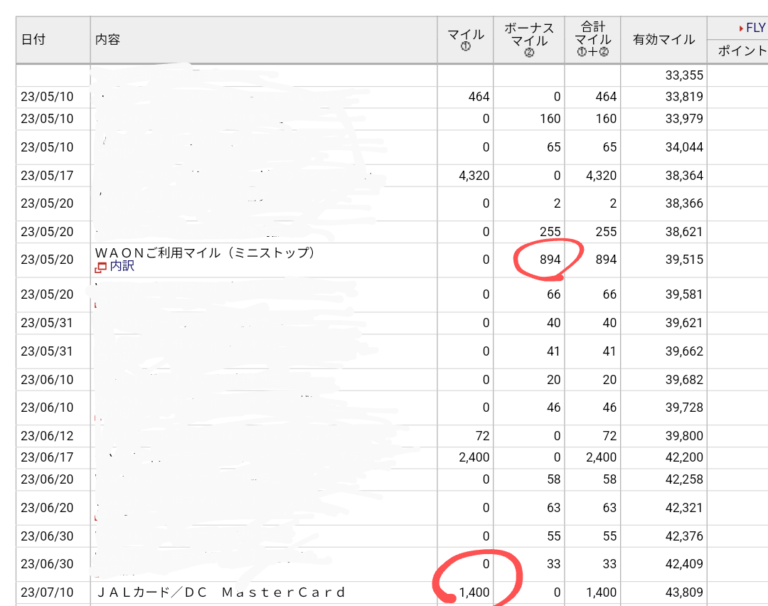Click the 有効マイル column header
Image resolution: width=768 pixels, height=606 pixels.
663,40
